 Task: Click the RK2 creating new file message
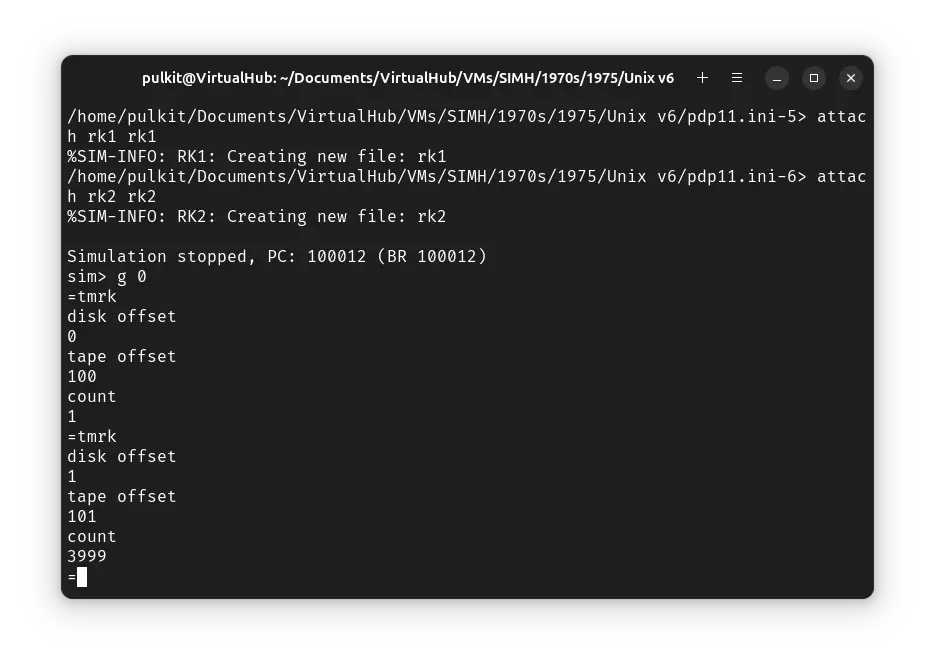tap(256, 217)
